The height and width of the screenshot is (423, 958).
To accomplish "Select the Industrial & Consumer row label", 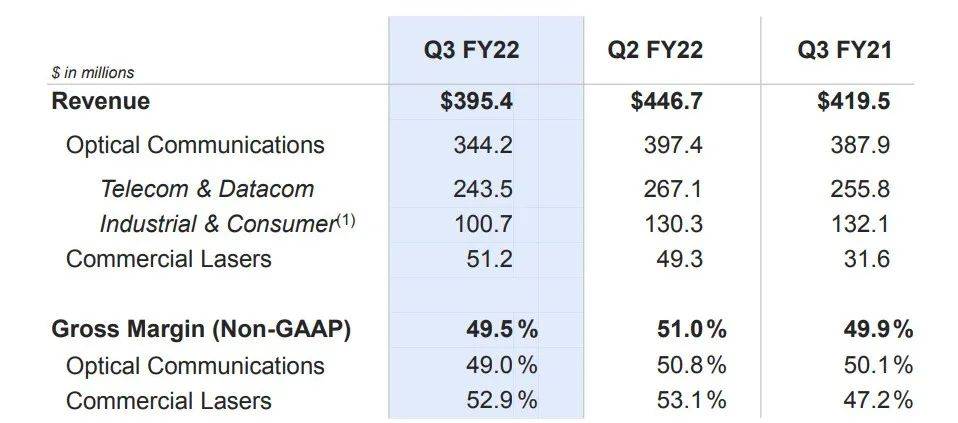I will pos(217,224).
